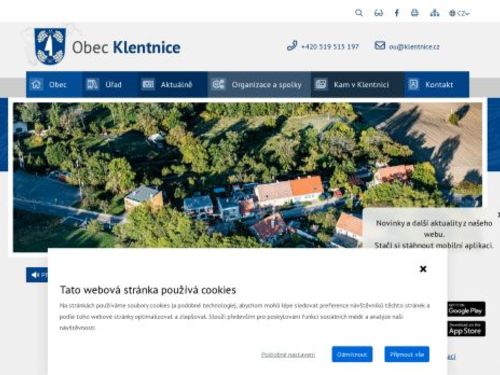
Task: Click the email envelope icon
Action: [380, 45]
